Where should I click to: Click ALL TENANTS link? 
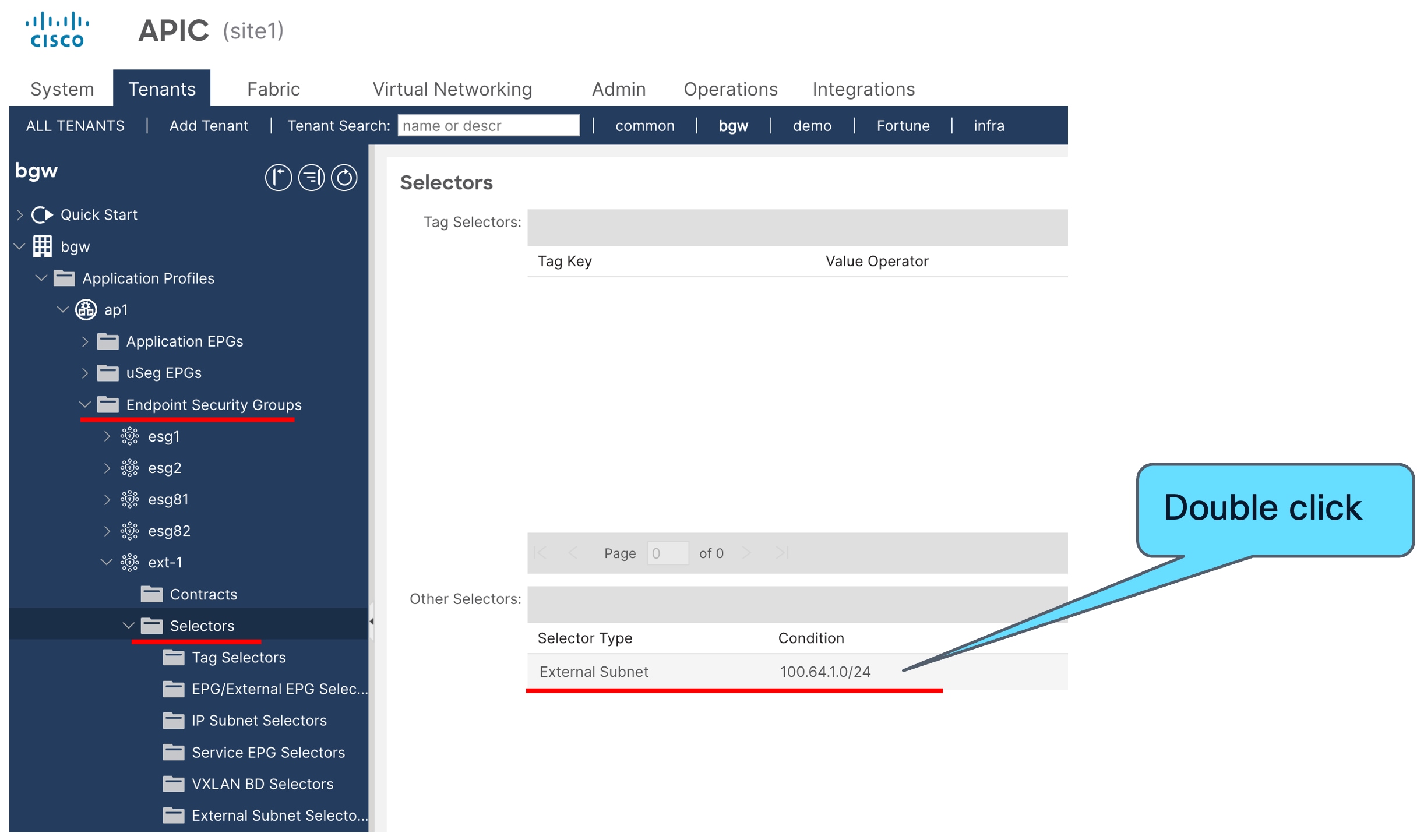click(75, 126)
